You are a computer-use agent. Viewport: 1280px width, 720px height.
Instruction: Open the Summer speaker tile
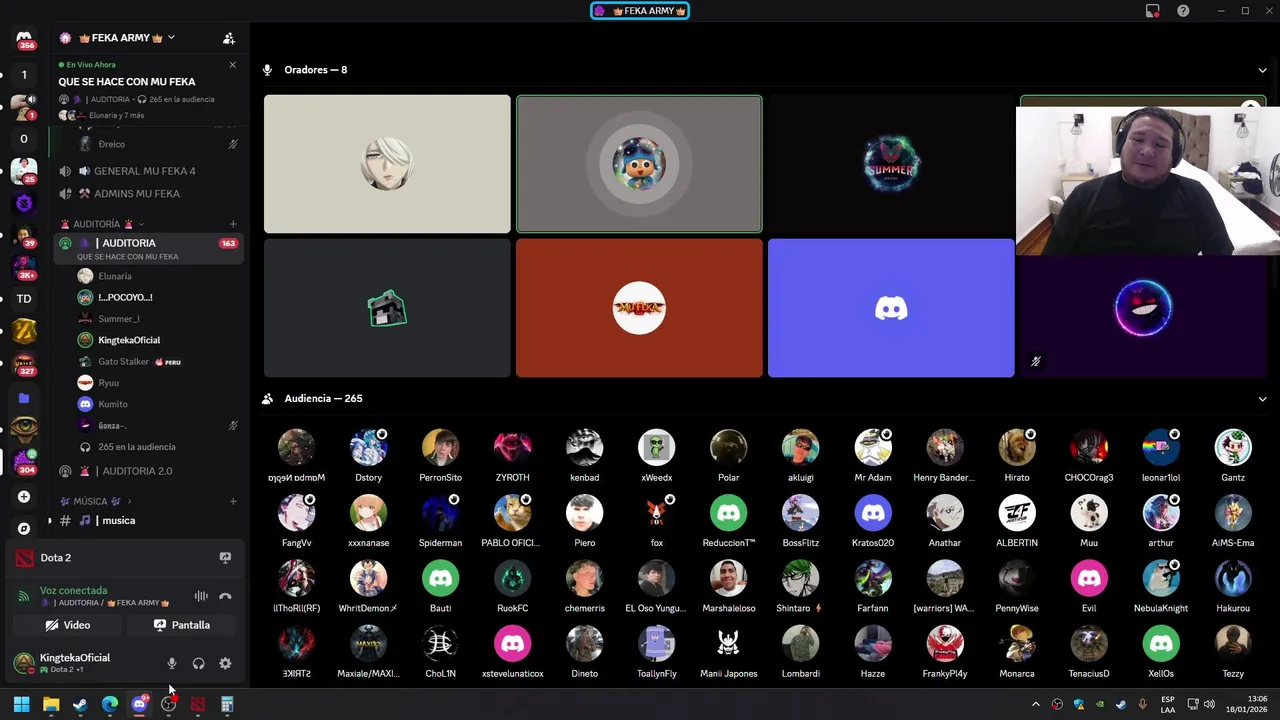[891, 164]
